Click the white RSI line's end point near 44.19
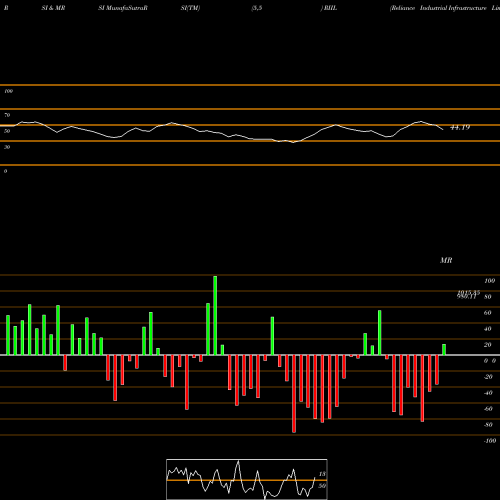The height and width of the screenshot is (500, 500). (x=443, y=129)
